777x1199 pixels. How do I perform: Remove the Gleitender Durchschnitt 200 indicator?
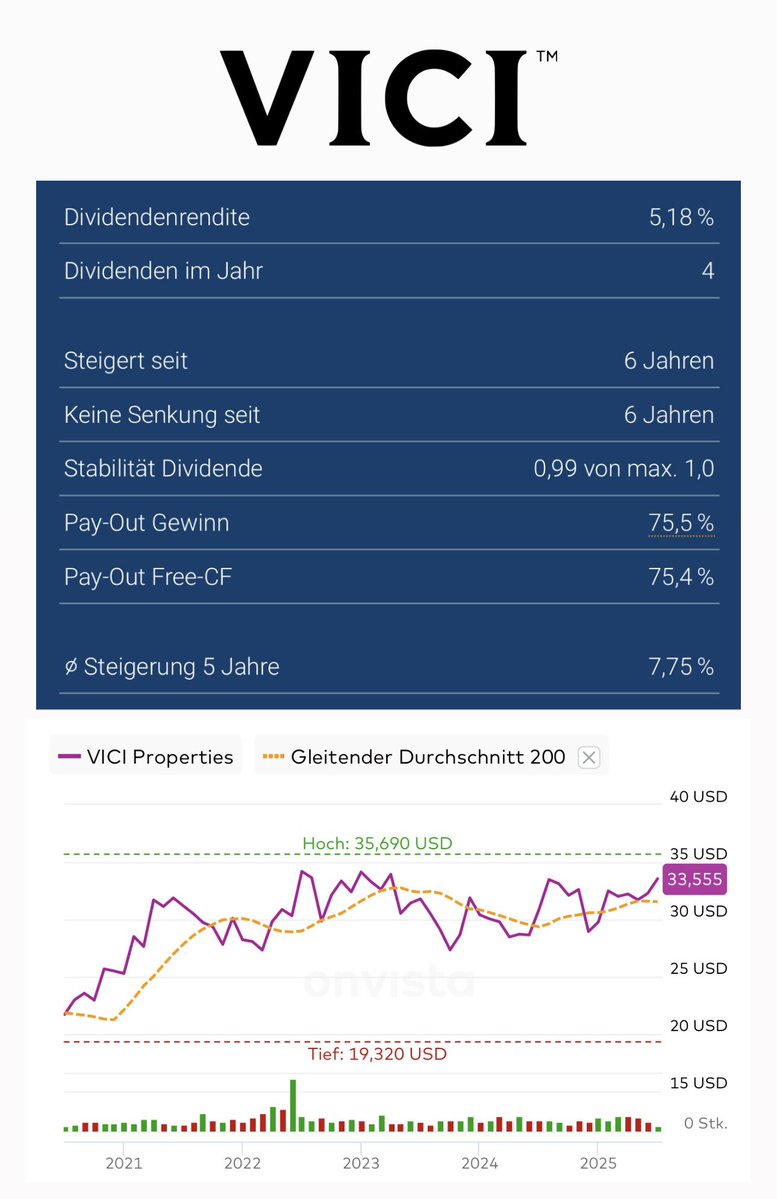pos(589,758)
